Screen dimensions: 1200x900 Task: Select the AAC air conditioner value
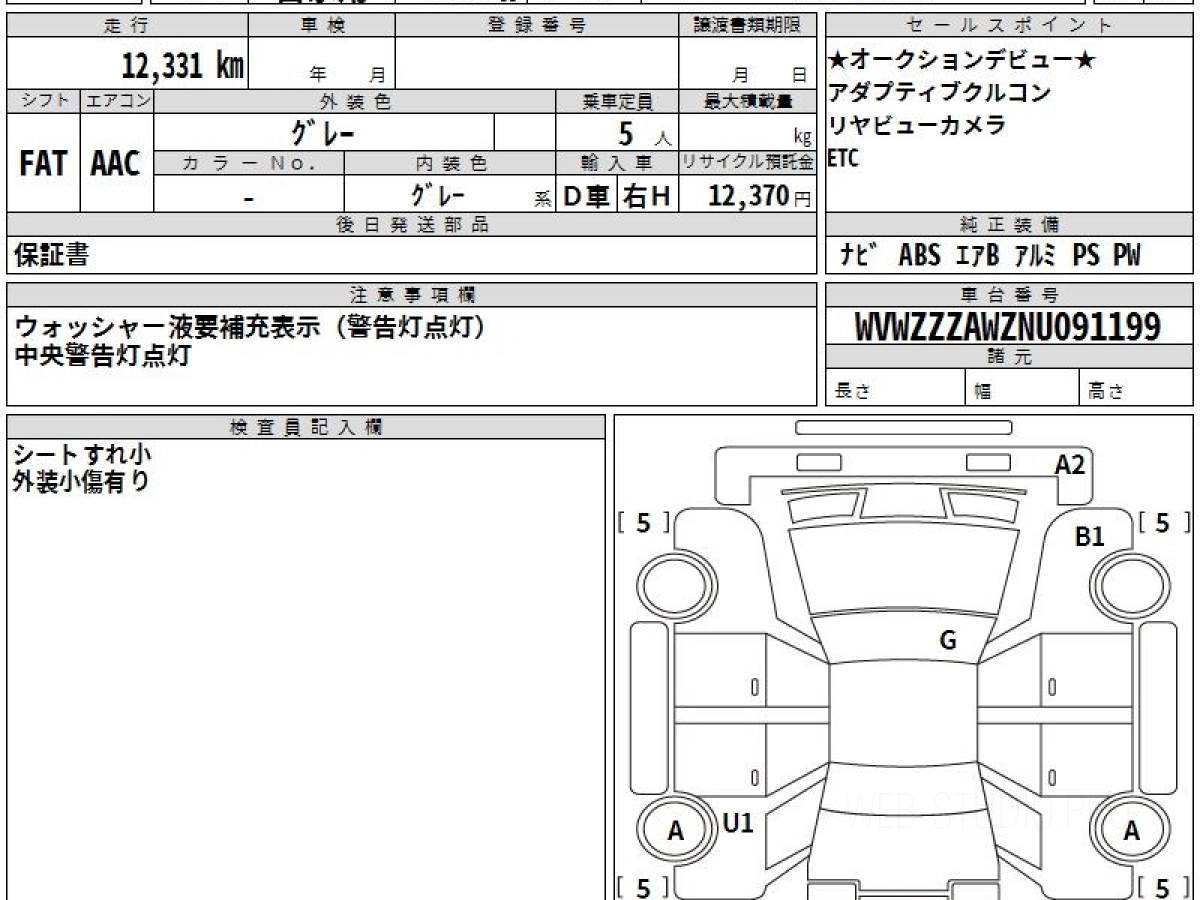click(116, 163)
